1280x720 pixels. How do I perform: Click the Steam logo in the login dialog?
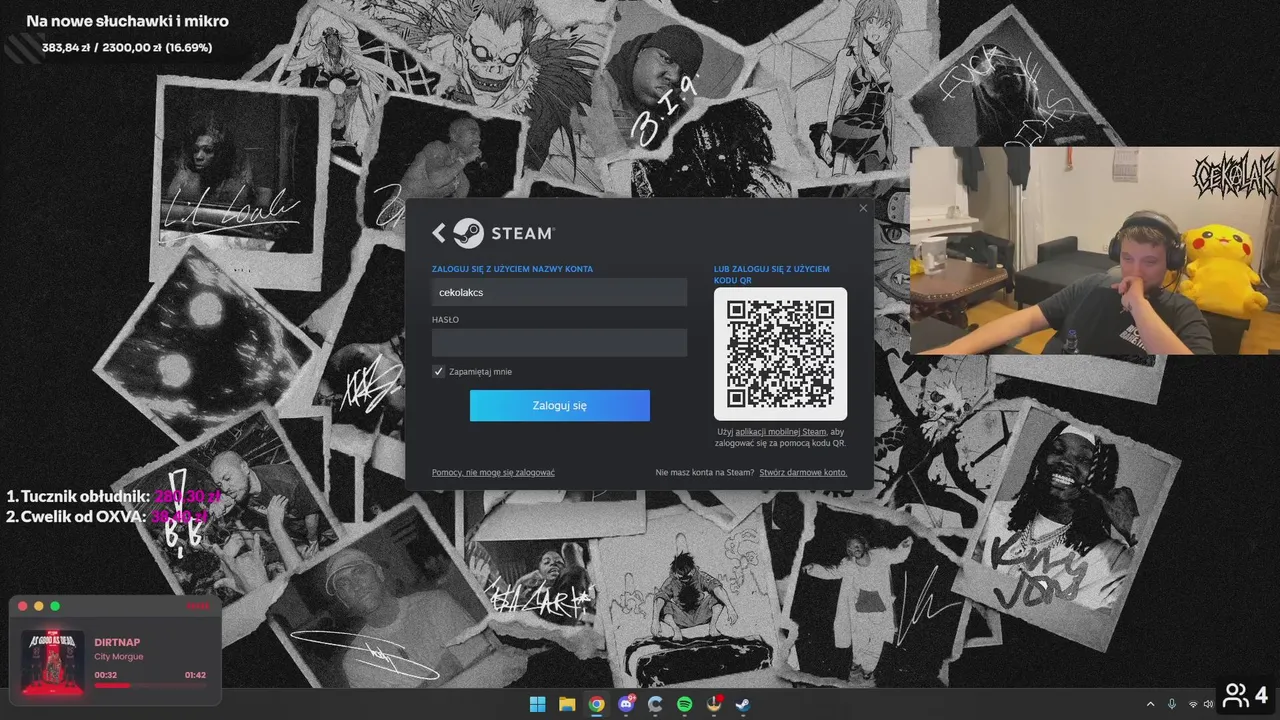pos(503,233)
